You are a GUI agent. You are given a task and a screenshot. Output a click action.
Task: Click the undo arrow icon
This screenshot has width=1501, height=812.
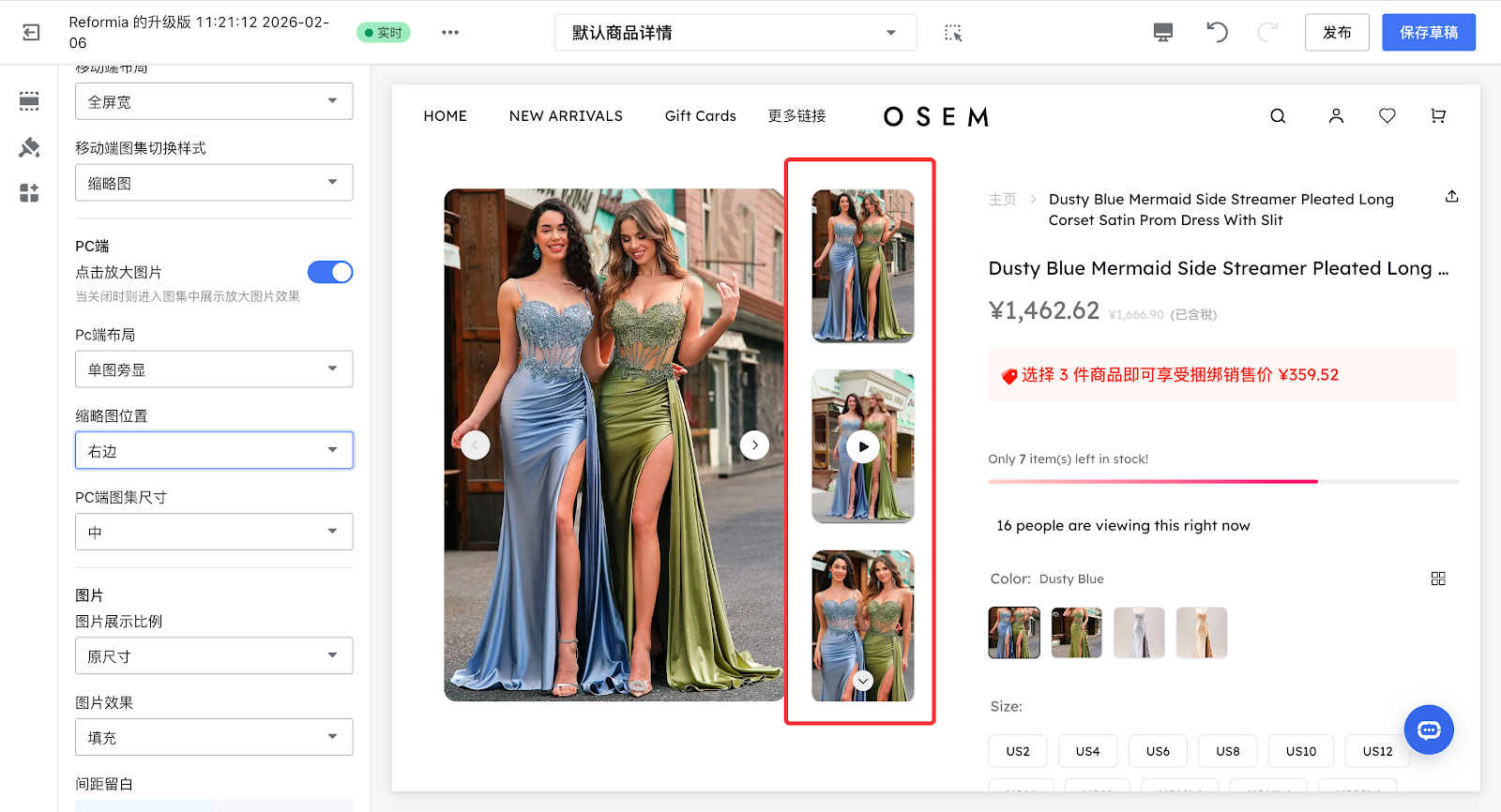point(1217,33)
